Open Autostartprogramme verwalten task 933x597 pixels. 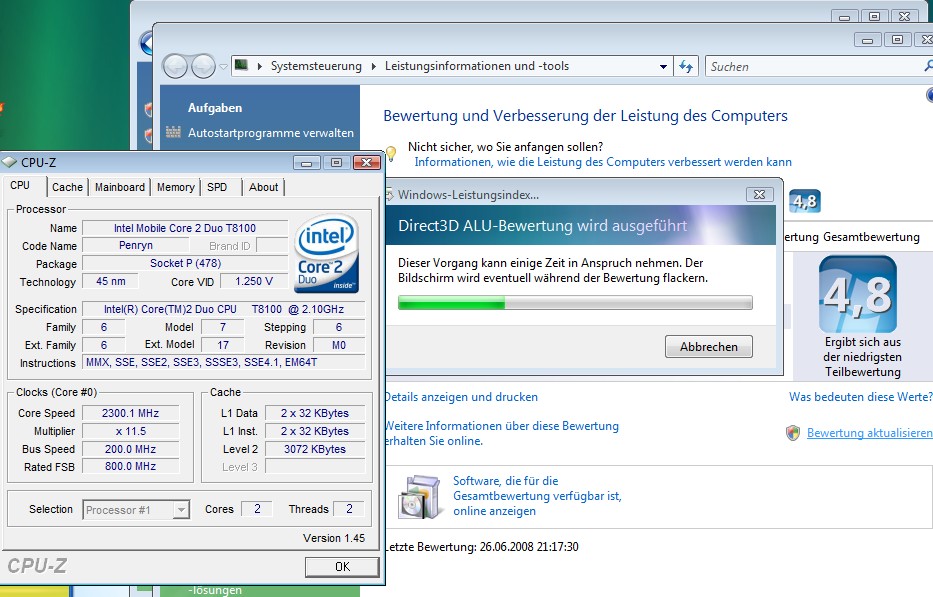(271, 133)
